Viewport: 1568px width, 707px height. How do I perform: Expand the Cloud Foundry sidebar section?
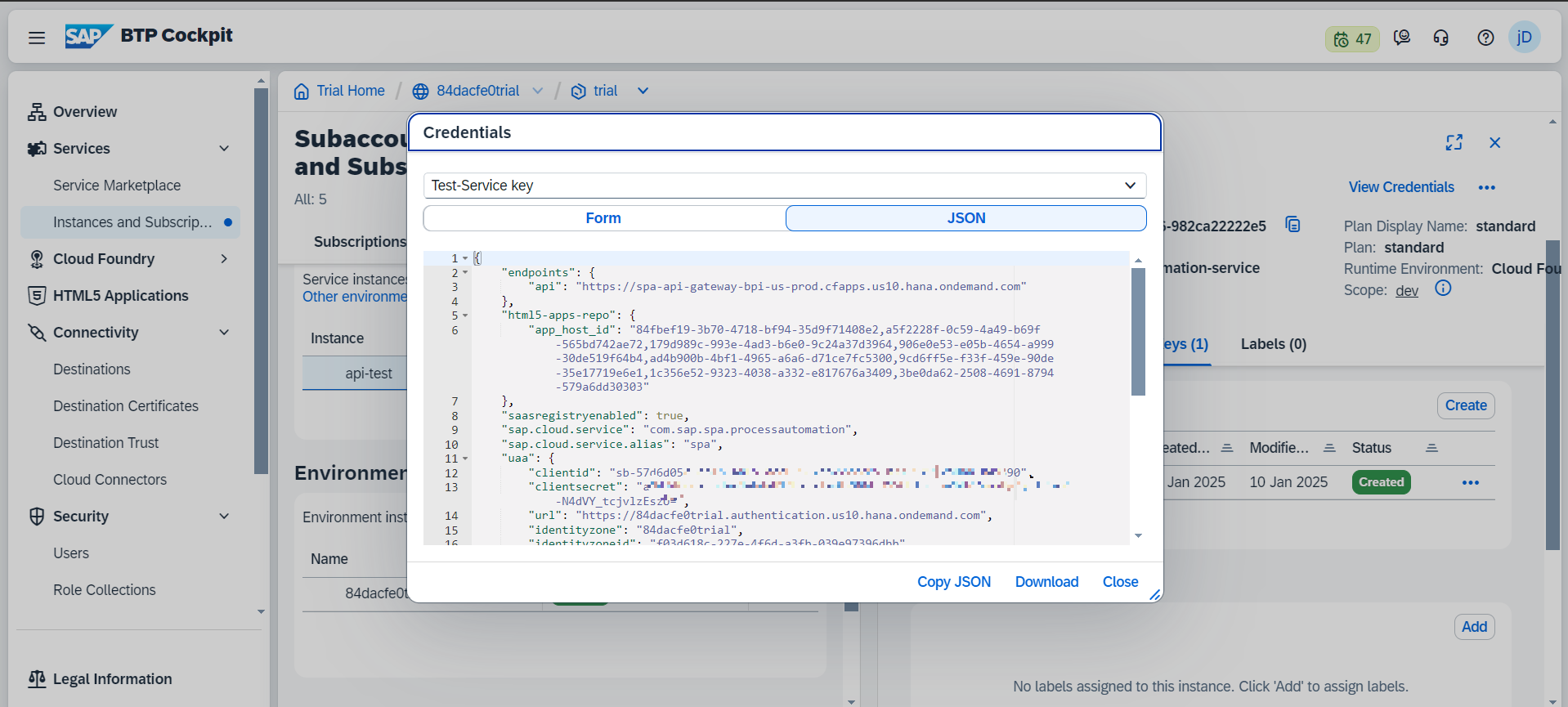coord(224,259)
